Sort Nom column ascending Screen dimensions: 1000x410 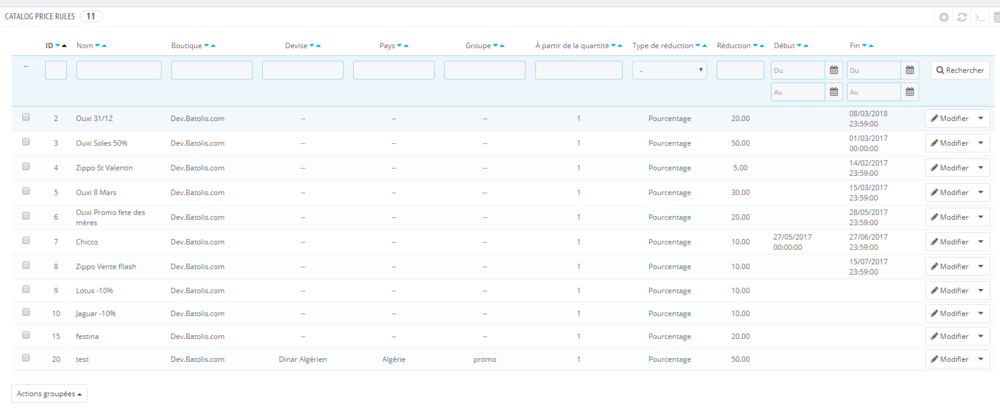tap(104, 46)
